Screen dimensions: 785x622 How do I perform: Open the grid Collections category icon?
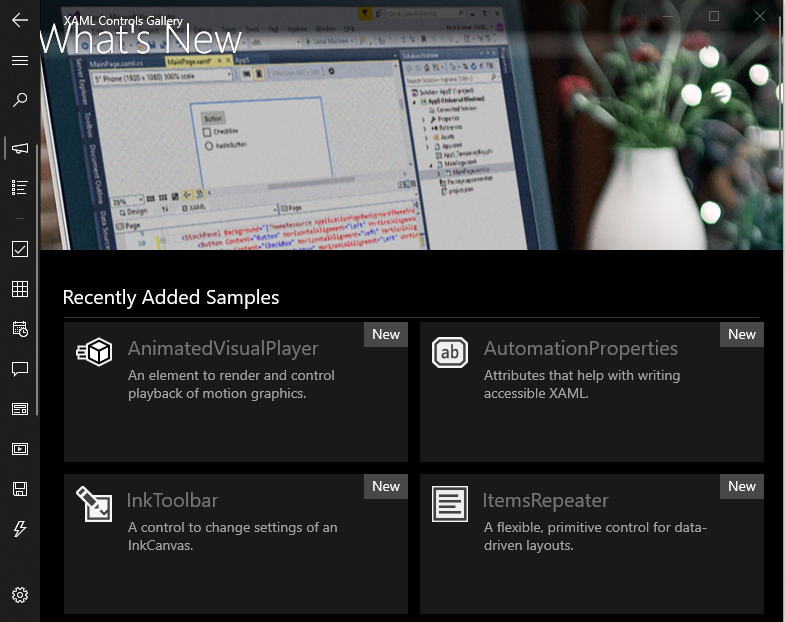(20, 289)
